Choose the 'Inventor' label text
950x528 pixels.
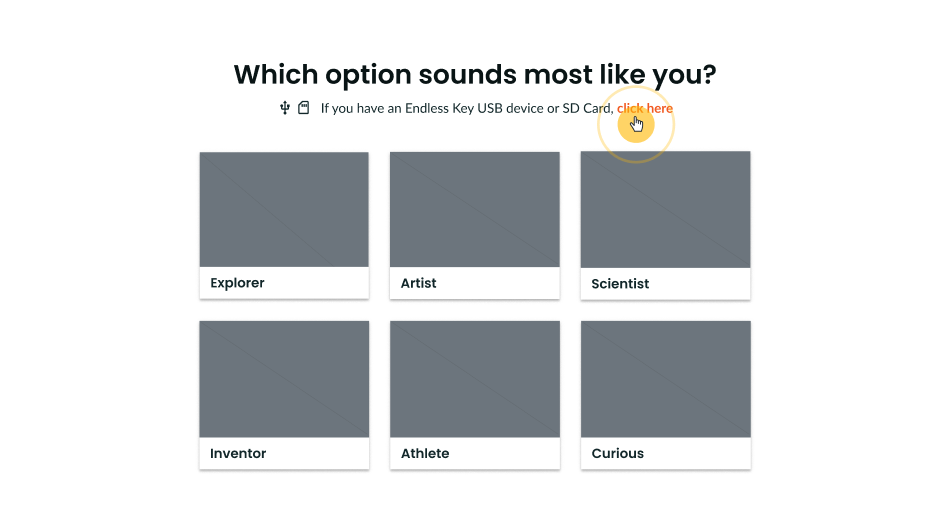coord(238,453)
